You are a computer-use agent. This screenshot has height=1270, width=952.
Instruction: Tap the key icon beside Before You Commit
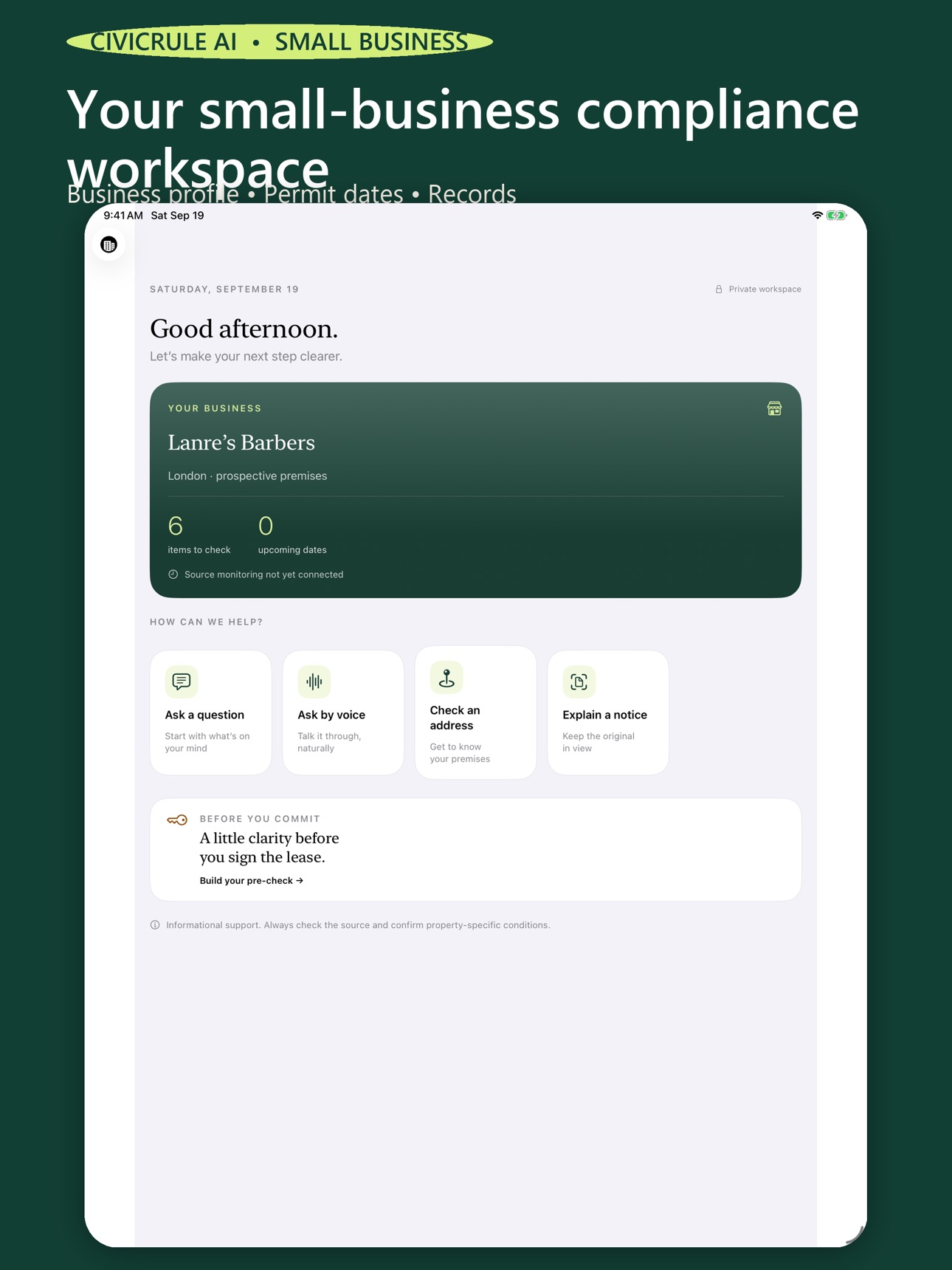click(x=177, y=820)
